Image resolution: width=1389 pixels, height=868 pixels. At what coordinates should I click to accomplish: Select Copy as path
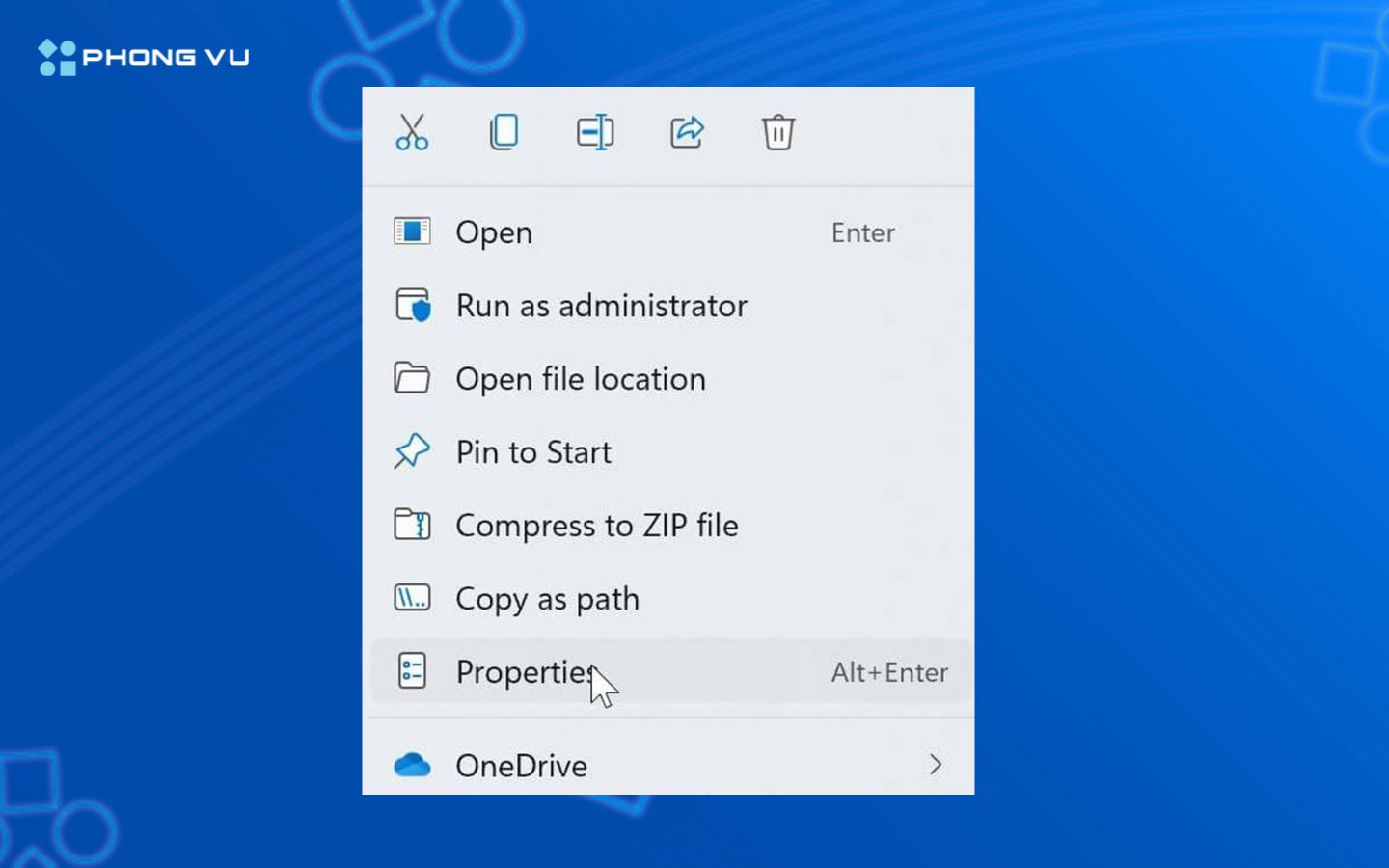tap(547, 599)
